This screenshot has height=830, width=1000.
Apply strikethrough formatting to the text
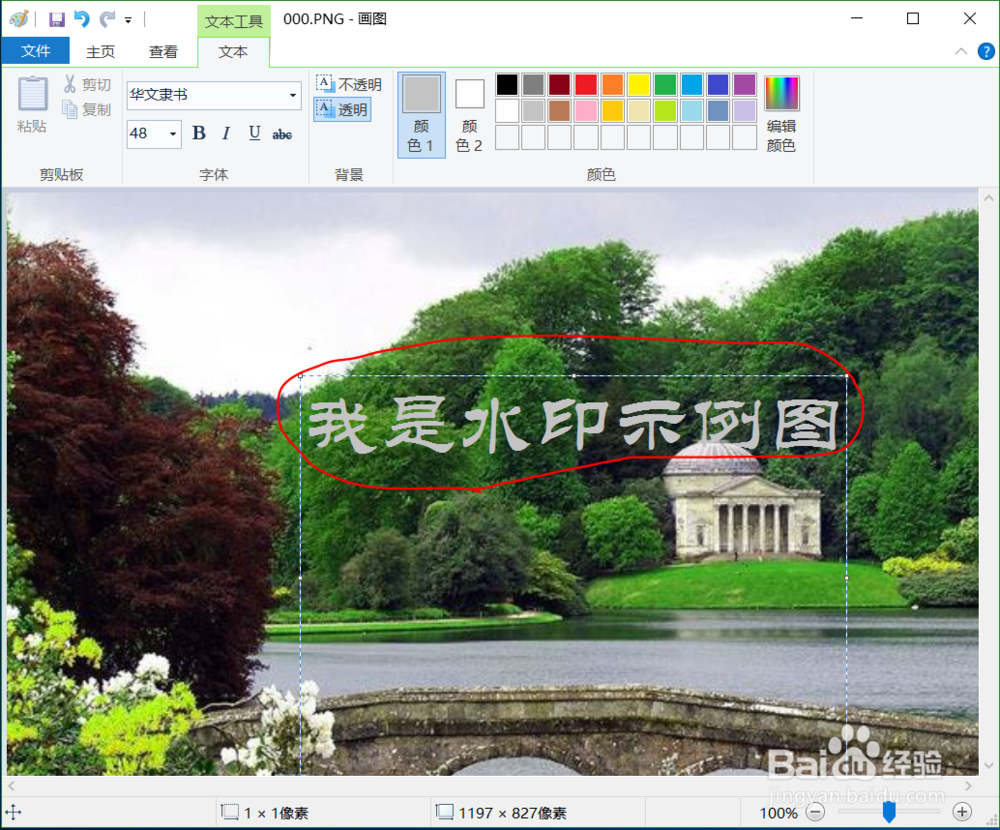[282, 133]
